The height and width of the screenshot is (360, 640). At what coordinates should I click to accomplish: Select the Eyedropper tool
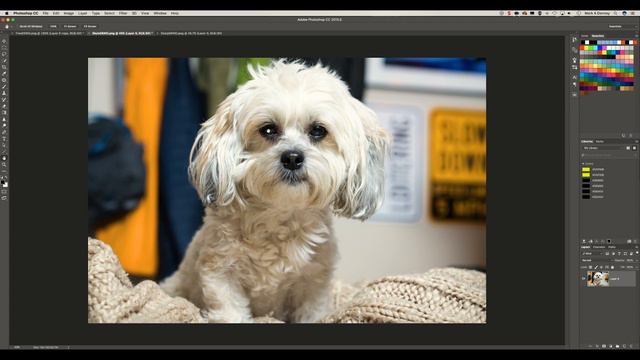click(4, 74)
